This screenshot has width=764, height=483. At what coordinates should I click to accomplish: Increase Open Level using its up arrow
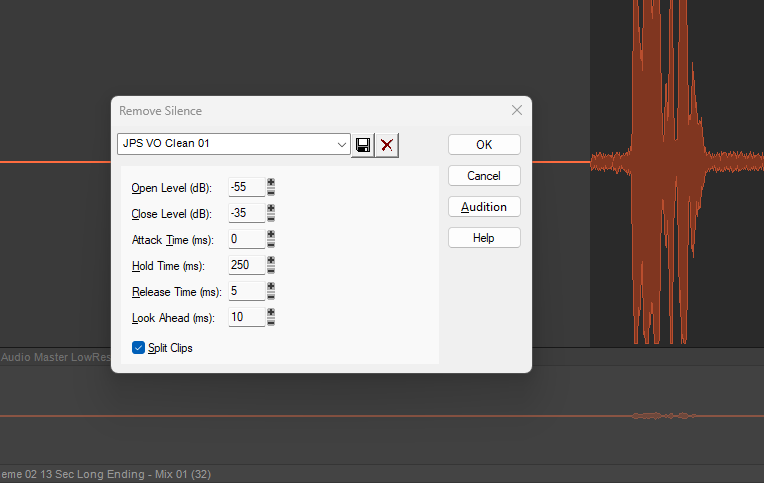click(271, 183)
